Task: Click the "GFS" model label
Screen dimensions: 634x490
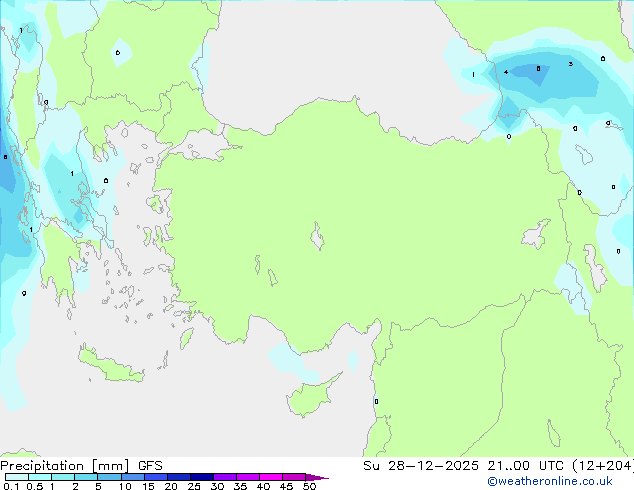Action: click(150, 466)
